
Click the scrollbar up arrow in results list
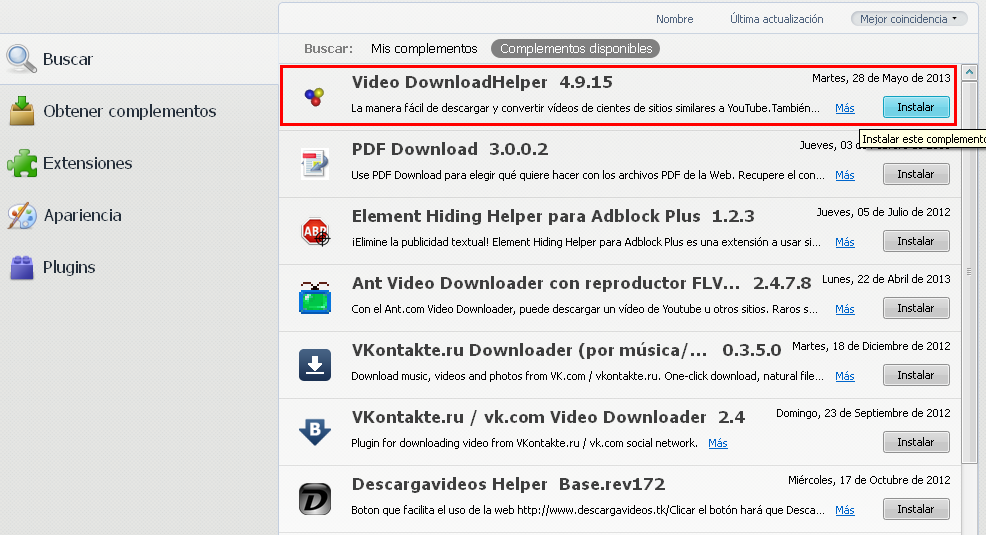tap(969, 72)
